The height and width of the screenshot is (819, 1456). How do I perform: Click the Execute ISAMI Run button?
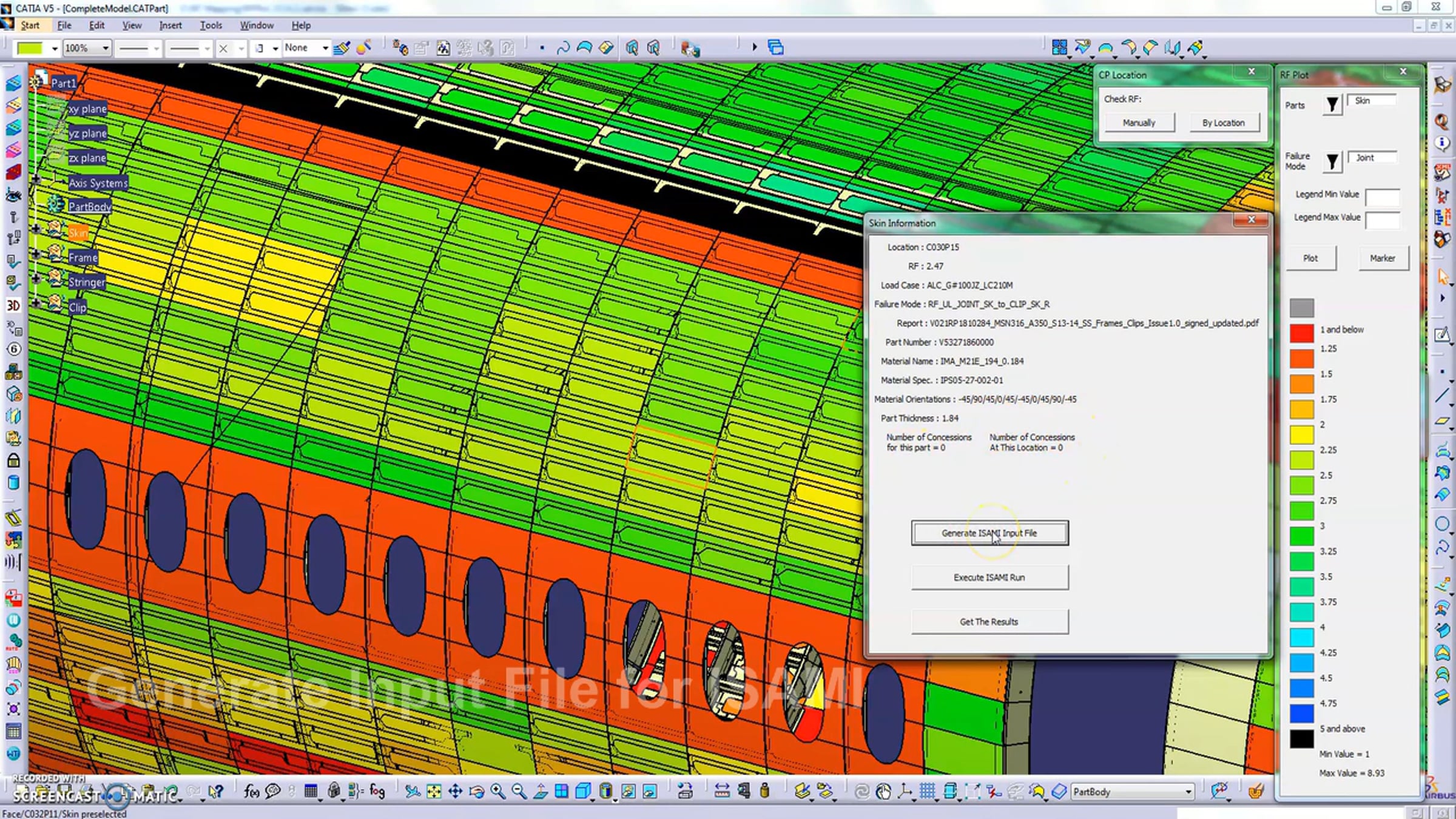pos(989,578)
